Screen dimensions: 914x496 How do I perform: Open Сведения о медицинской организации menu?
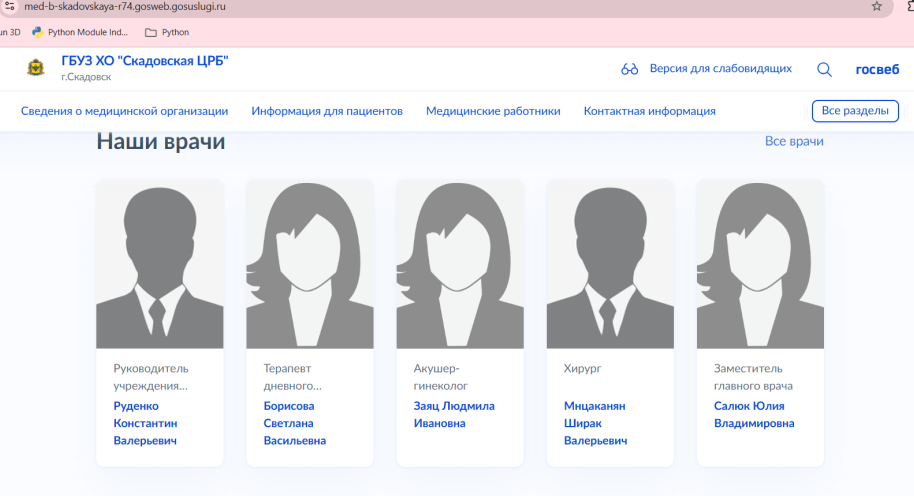[x=124, y=111]
